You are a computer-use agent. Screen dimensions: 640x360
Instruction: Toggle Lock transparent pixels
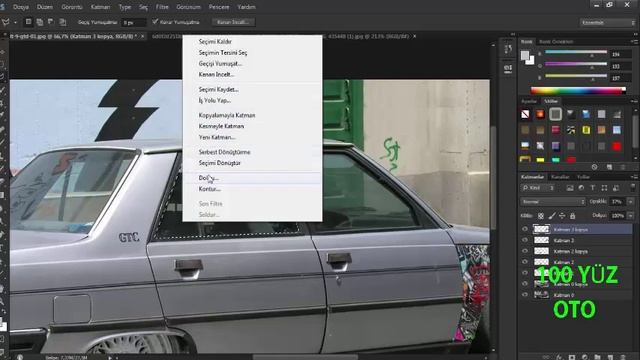540,216
